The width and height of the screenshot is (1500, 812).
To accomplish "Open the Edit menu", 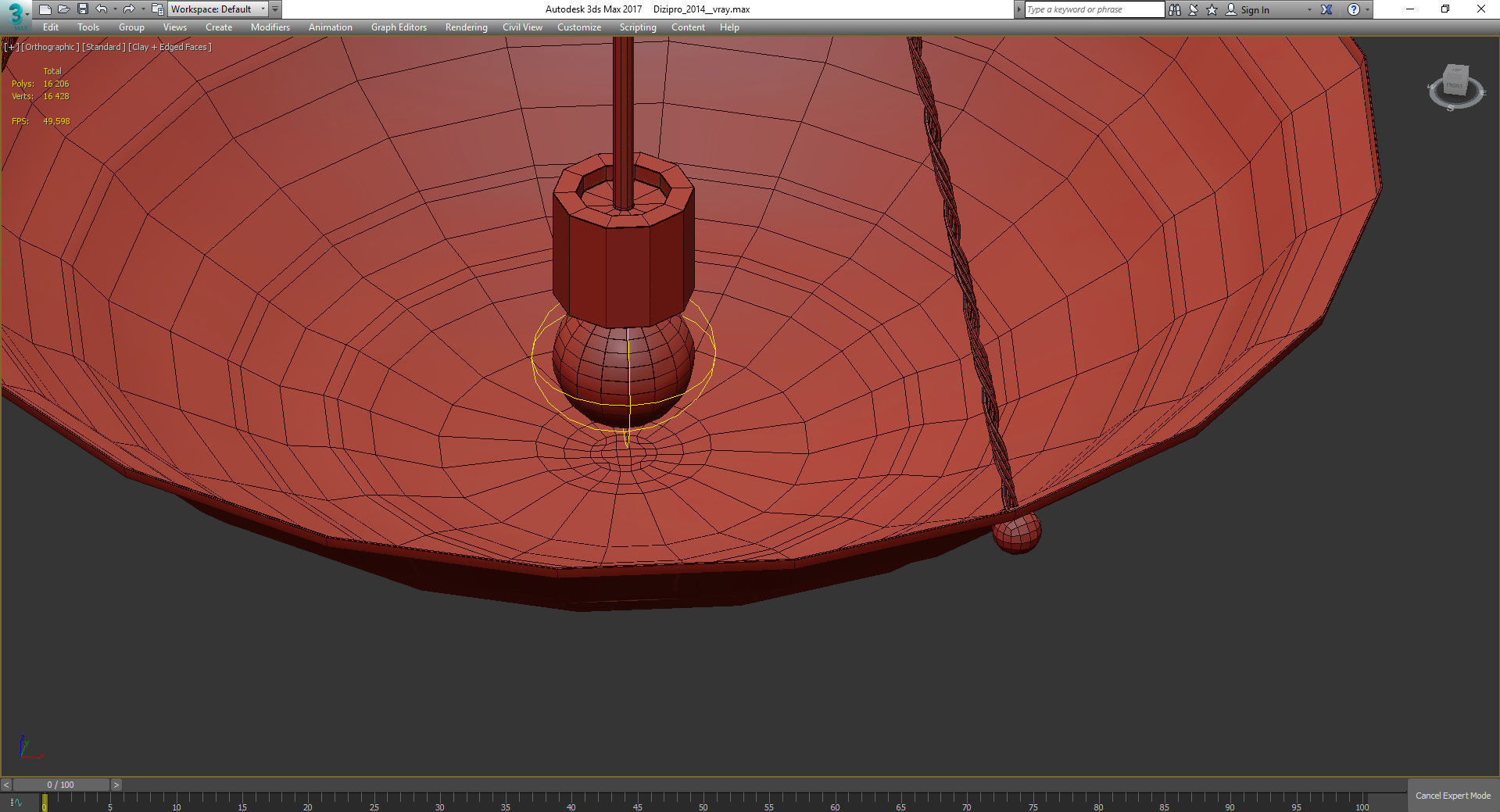I will click(51, 27).
